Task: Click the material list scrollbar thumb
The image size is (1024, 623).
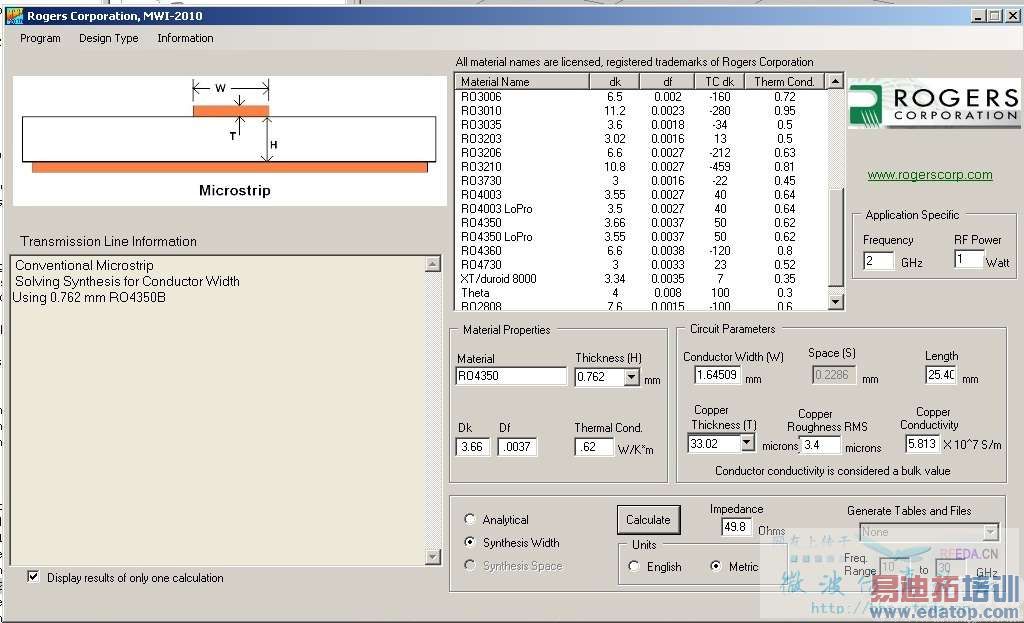Action: (x=835, y=237)
